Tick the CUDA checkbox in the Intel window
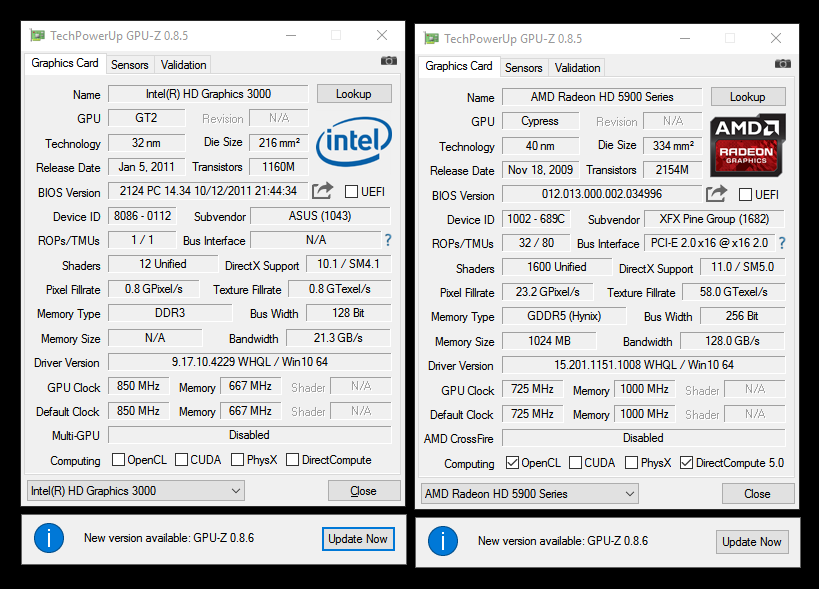This screenshot has height=589, width=819. pyautogui.click(x=182, y=460)
